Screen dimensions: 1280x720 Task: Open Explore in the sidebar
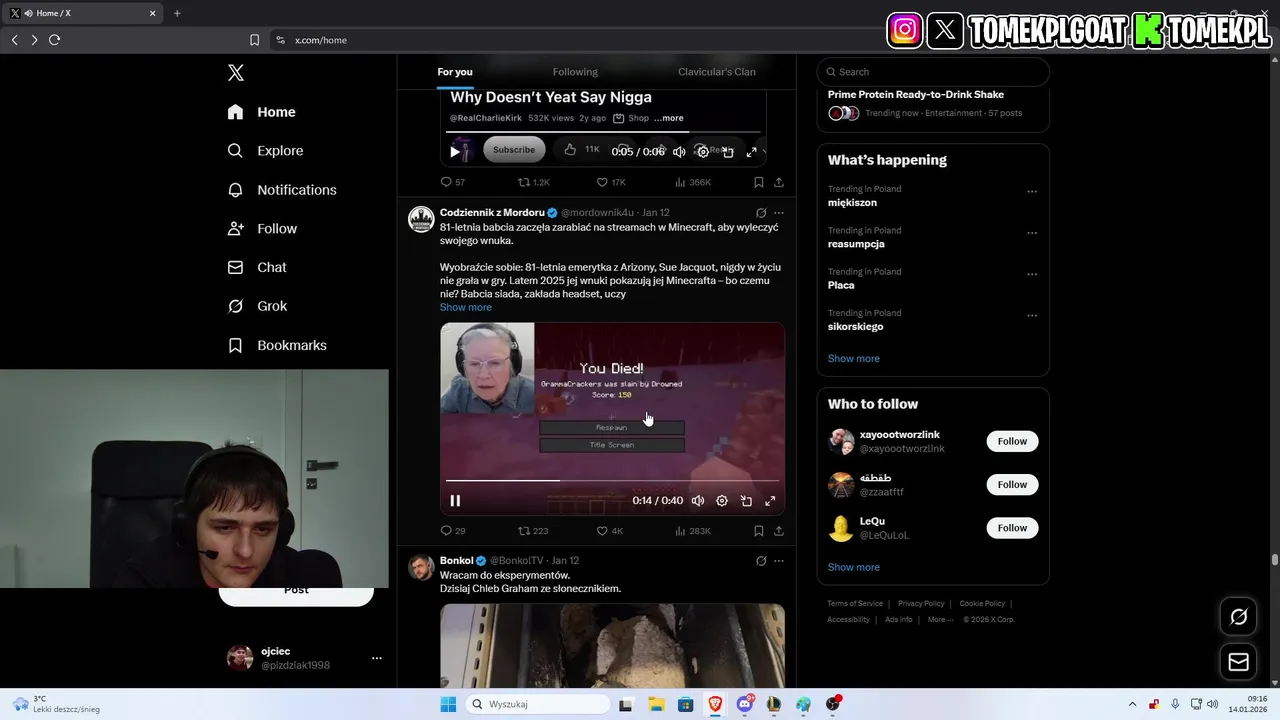coord(266,151)
